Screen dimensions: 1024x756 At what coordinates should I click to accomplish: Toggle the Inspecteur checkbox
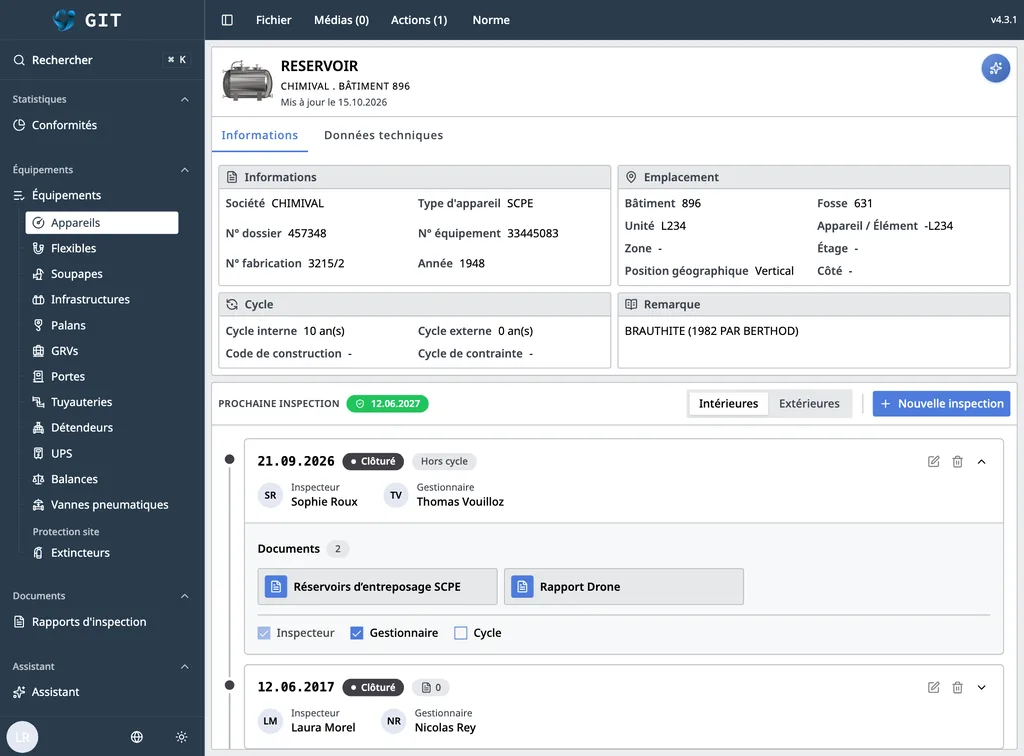pyautogui.click(x=264, y=633)
